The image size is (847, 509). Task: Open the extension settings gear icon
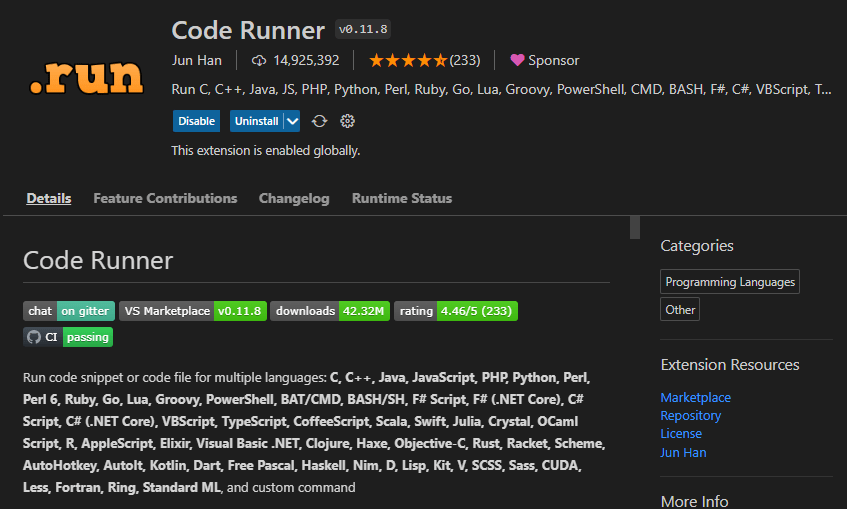(x=348, y=121)
